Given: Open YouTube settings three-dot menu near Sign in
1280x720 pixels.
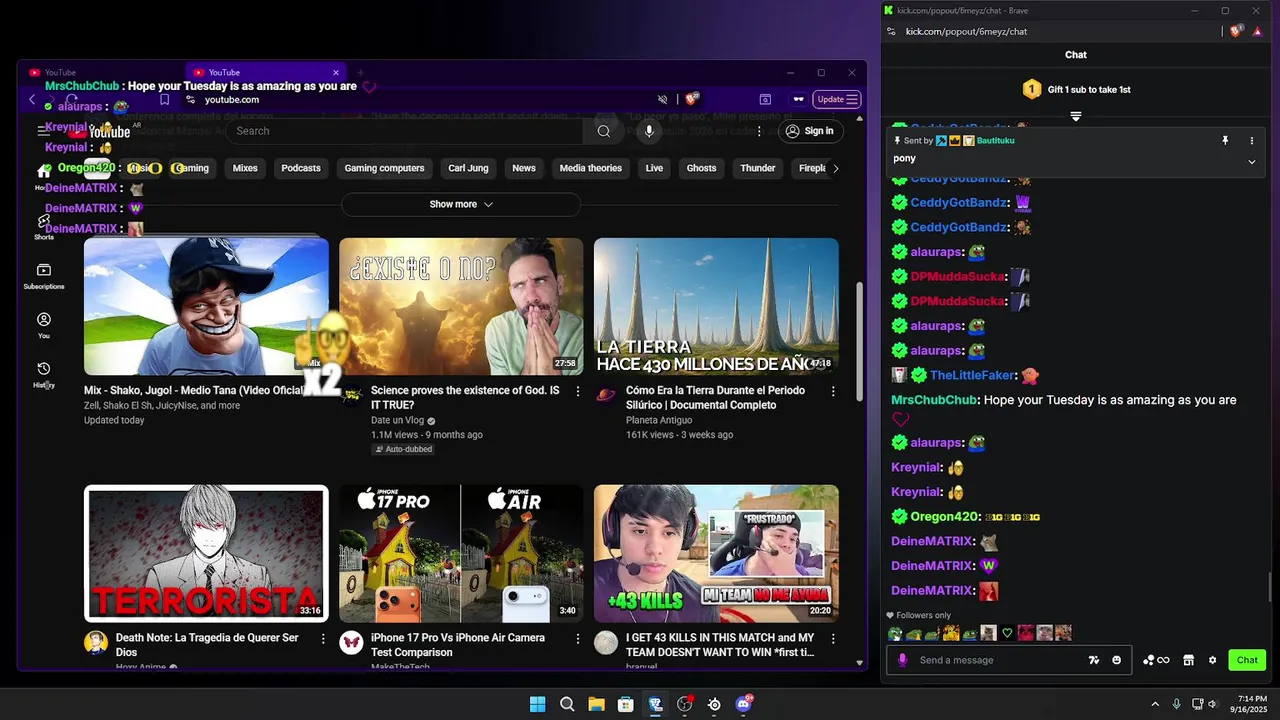Looking at the screenshot, I should click(759, 131).
